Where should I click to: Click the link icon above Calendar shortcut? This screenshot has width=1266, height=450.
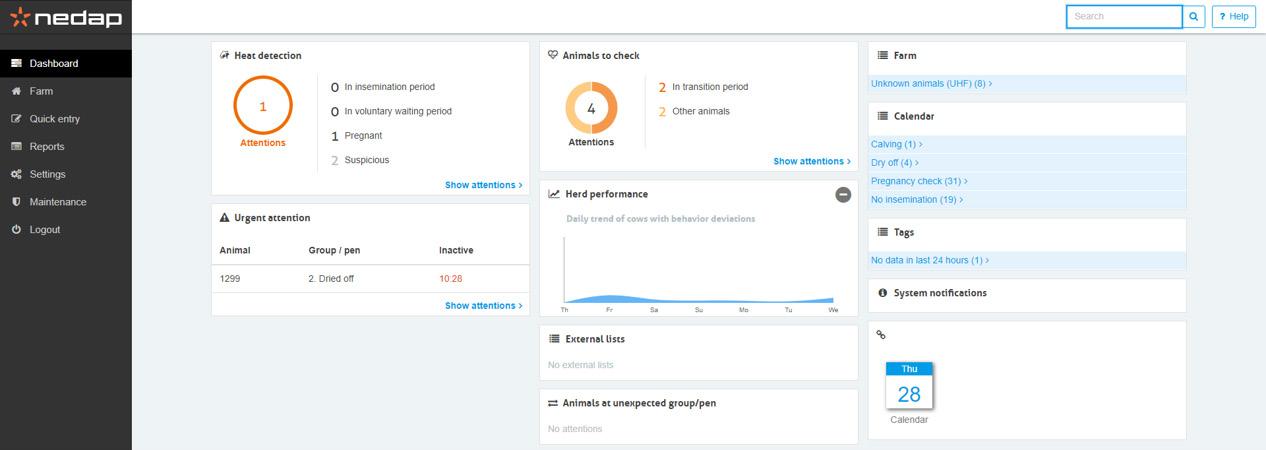pyautogui.click(x=881, y=335)
